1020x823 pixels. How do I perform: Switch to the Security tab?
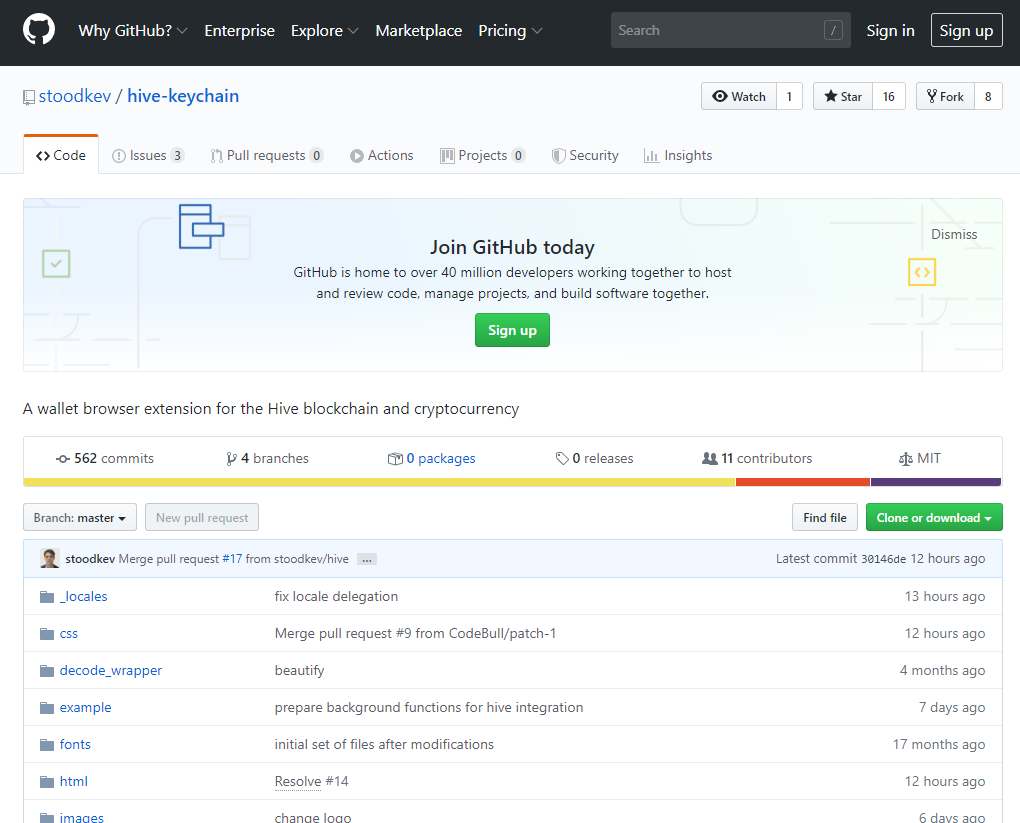[585, 155]
